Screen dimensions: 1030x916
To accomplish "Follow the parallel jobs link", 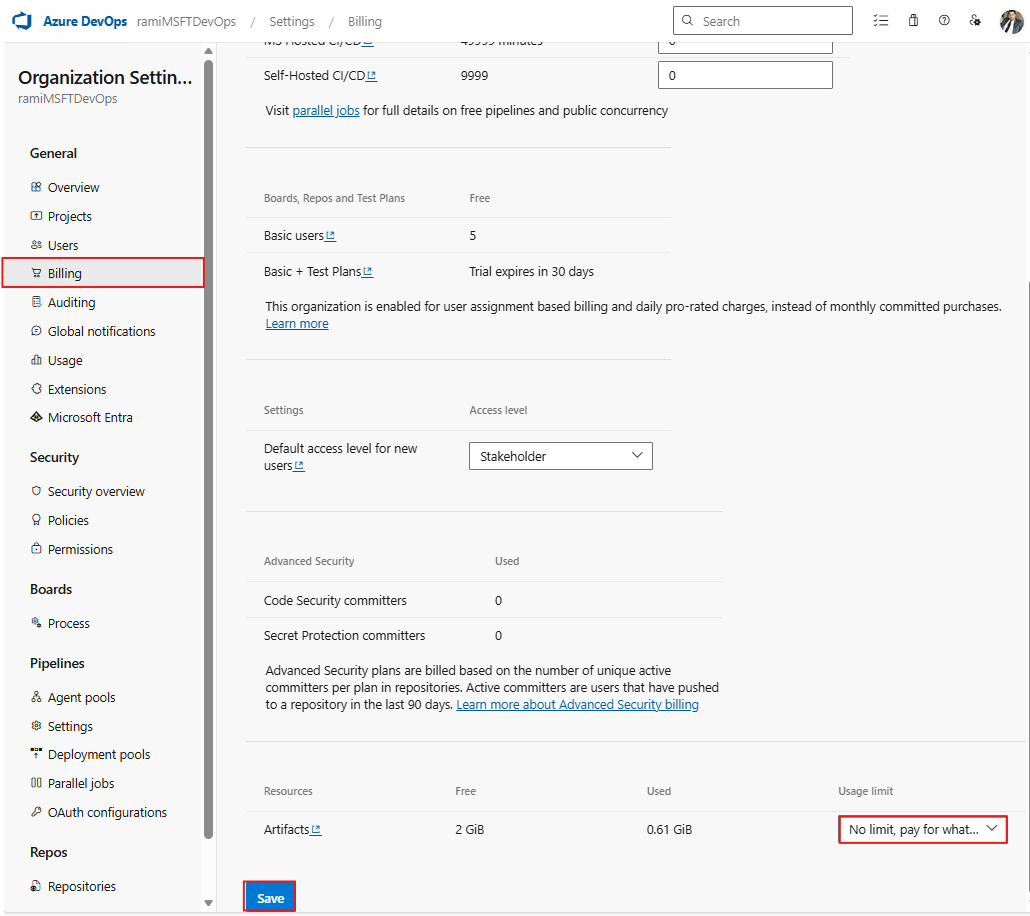I will point(326,111).
